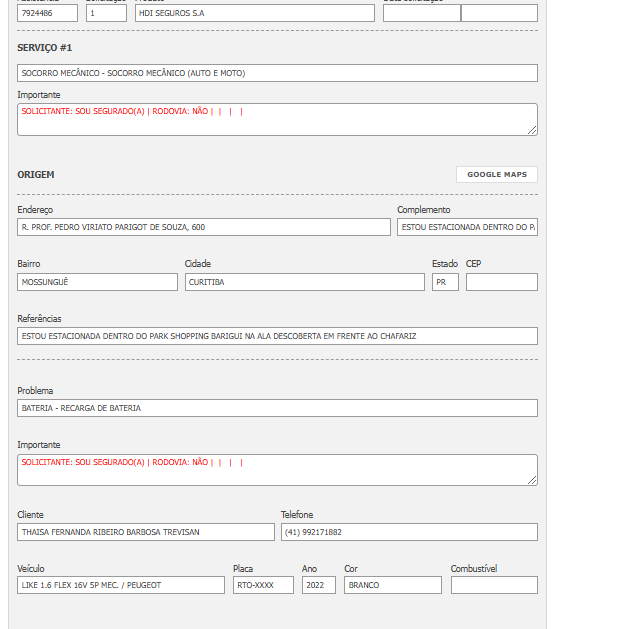Click the Serviço #1 description field
Viewport: 627px width, 629px height.
click(277, 73)
